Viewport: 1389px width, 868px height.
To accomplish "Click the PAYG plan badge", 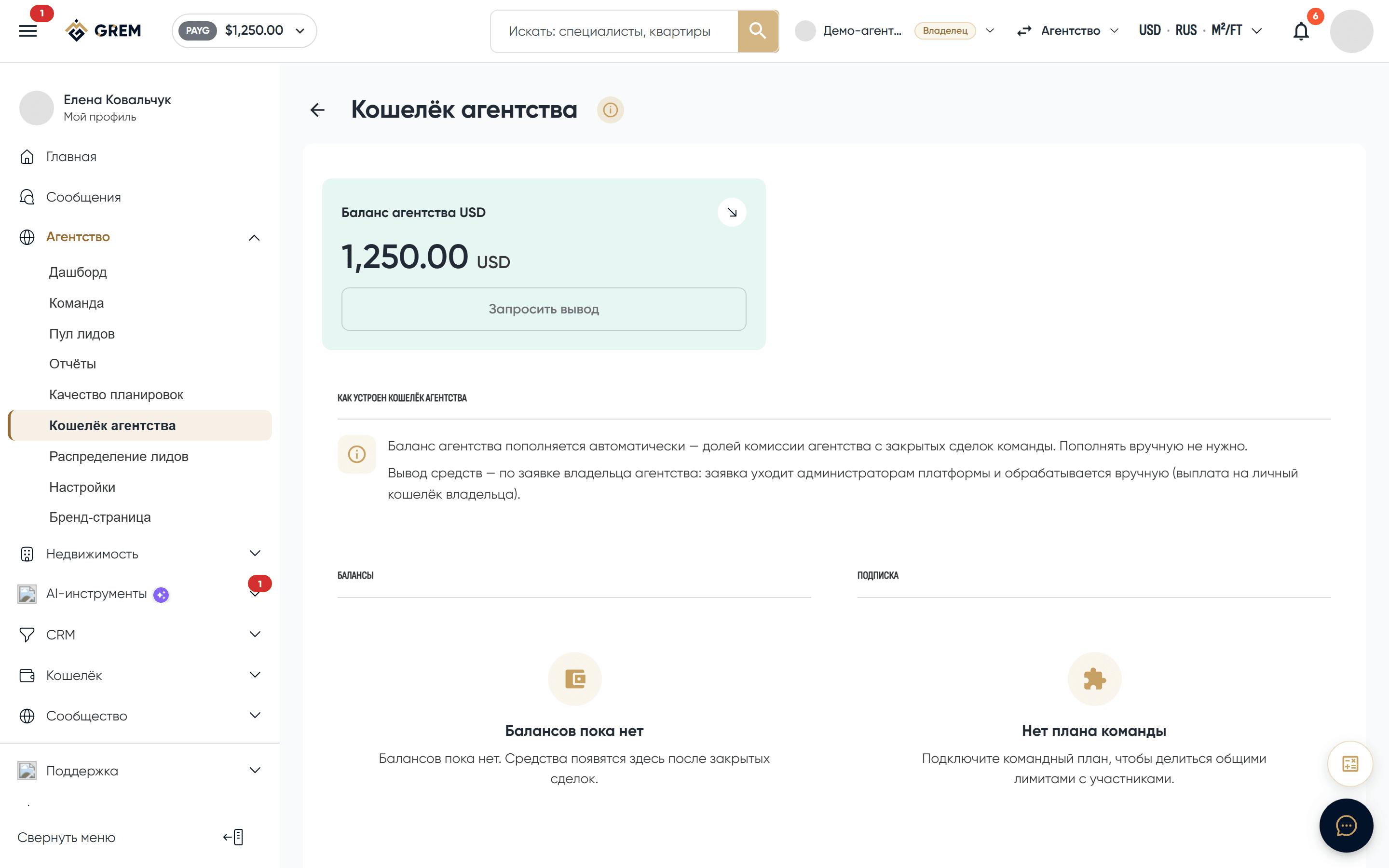I will [x=197, y=31].
